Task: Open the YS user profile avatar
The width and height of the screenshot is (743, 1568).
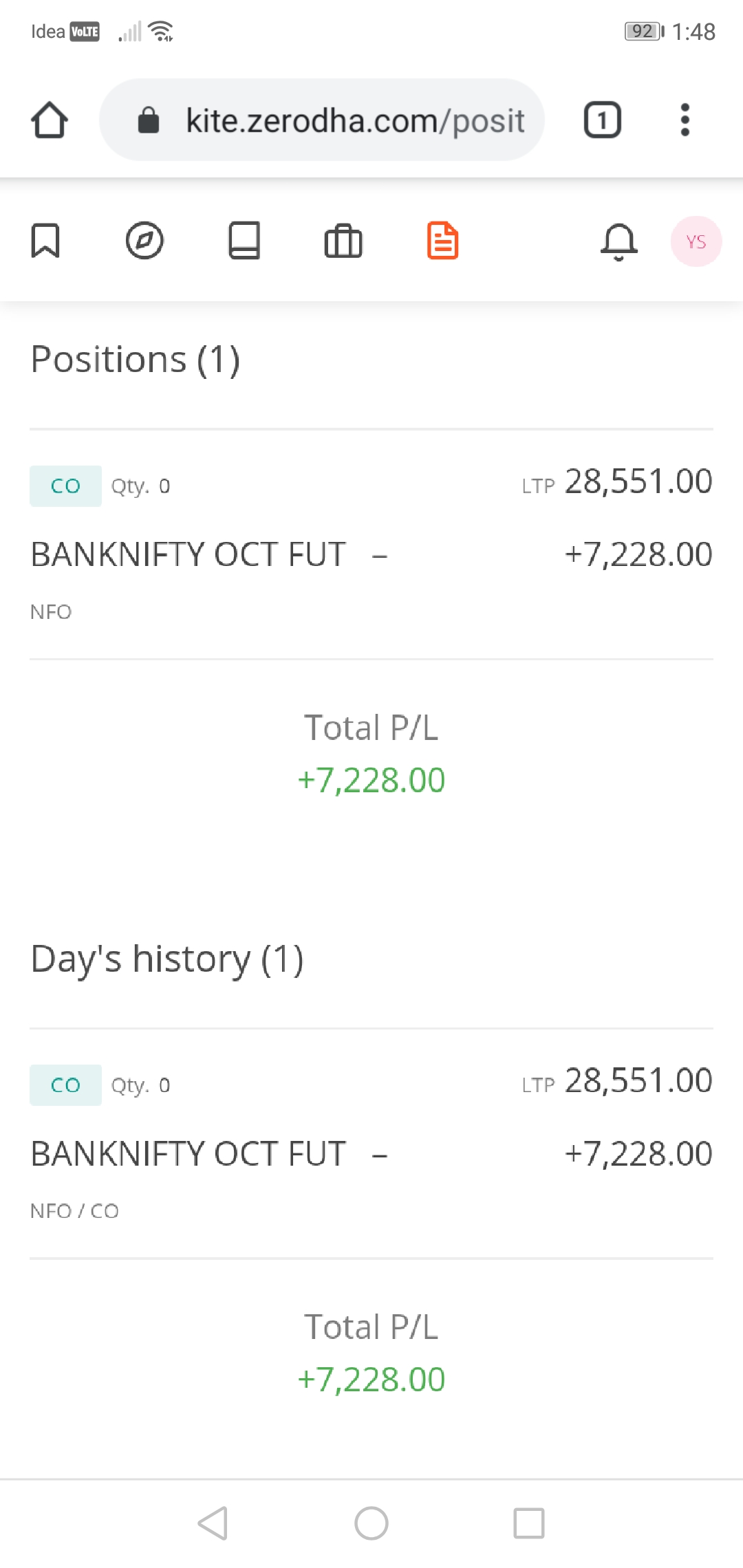Action: [696, 241]
